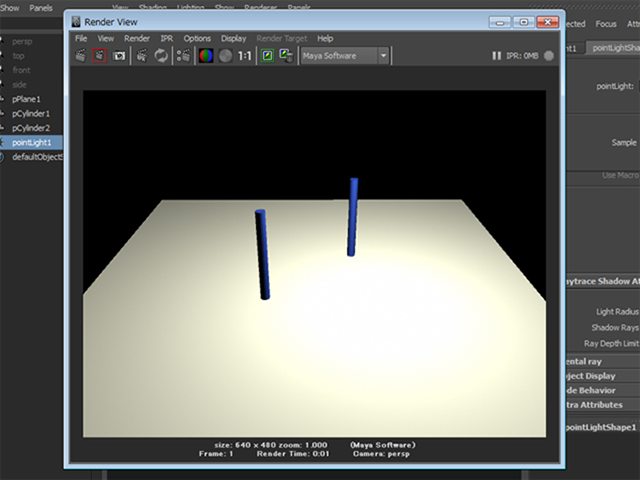Screen dimensions: 640x480
Task: Open the Help menu in Render View
Action: click(325, 38)
